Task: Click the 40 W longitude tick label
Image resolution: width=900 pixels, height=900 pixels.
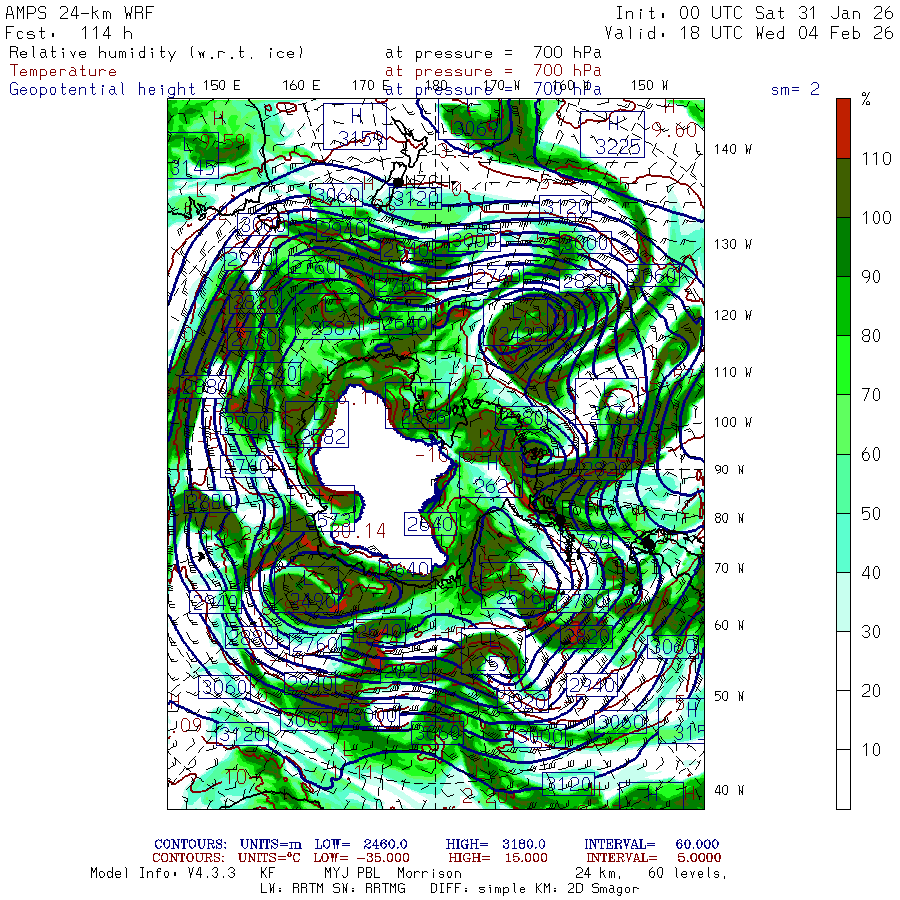Action: (x=729, y=790)
